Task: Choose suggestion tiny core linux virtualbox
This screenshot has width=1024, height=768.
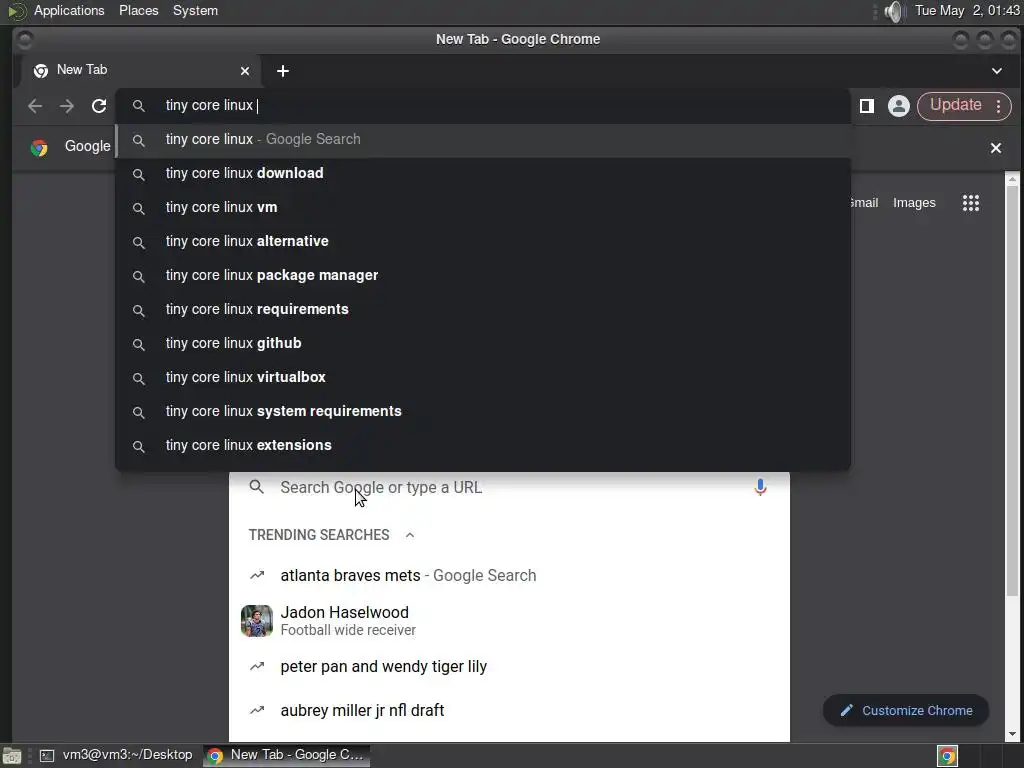Action: (x=483, y=377)
